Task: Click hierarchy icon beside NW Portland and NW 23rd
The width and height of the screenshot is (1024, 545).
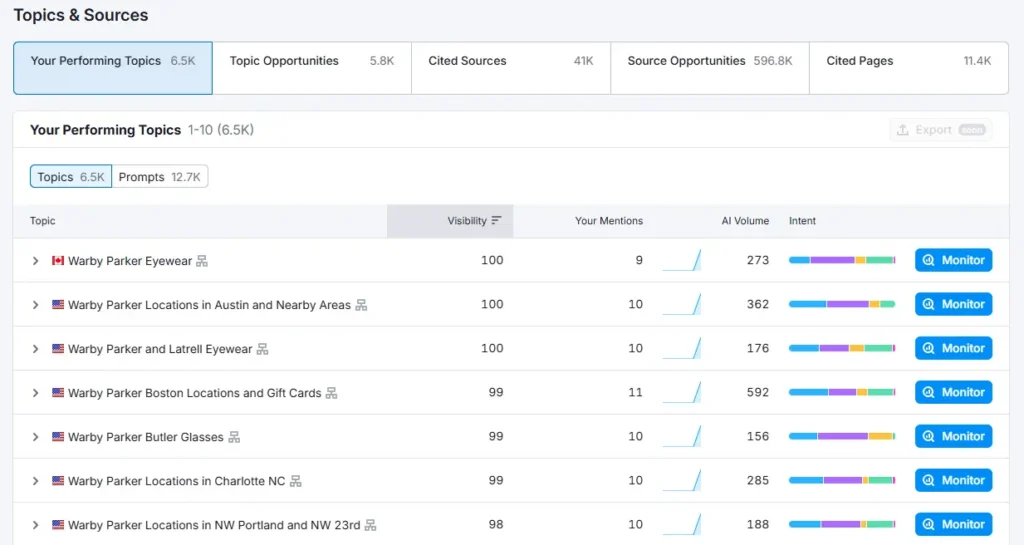Action: (370, 525)
